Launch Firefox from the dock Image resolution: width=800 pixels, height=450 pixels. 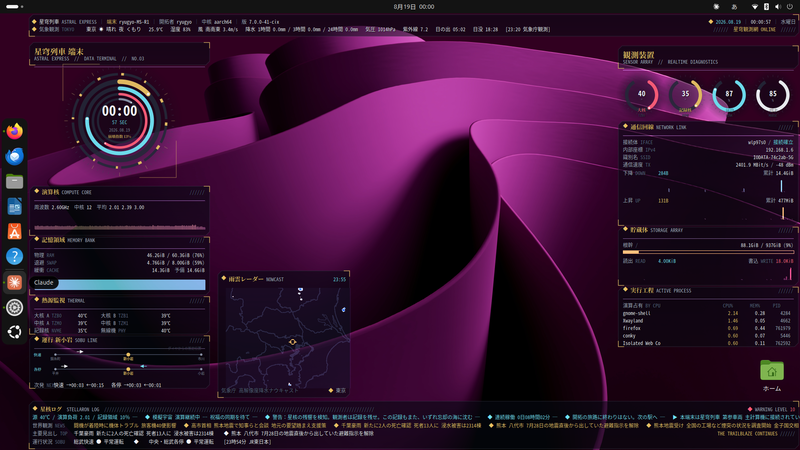pos(14,131)
